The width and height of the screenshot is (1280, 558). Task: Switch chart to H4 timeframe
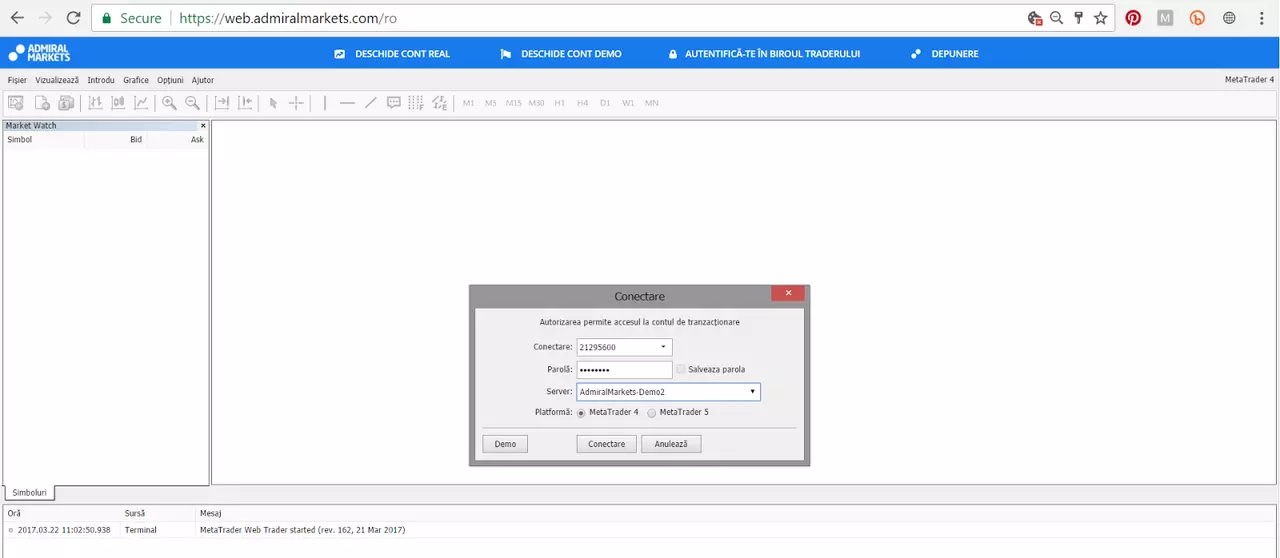[x=582, y=103]
